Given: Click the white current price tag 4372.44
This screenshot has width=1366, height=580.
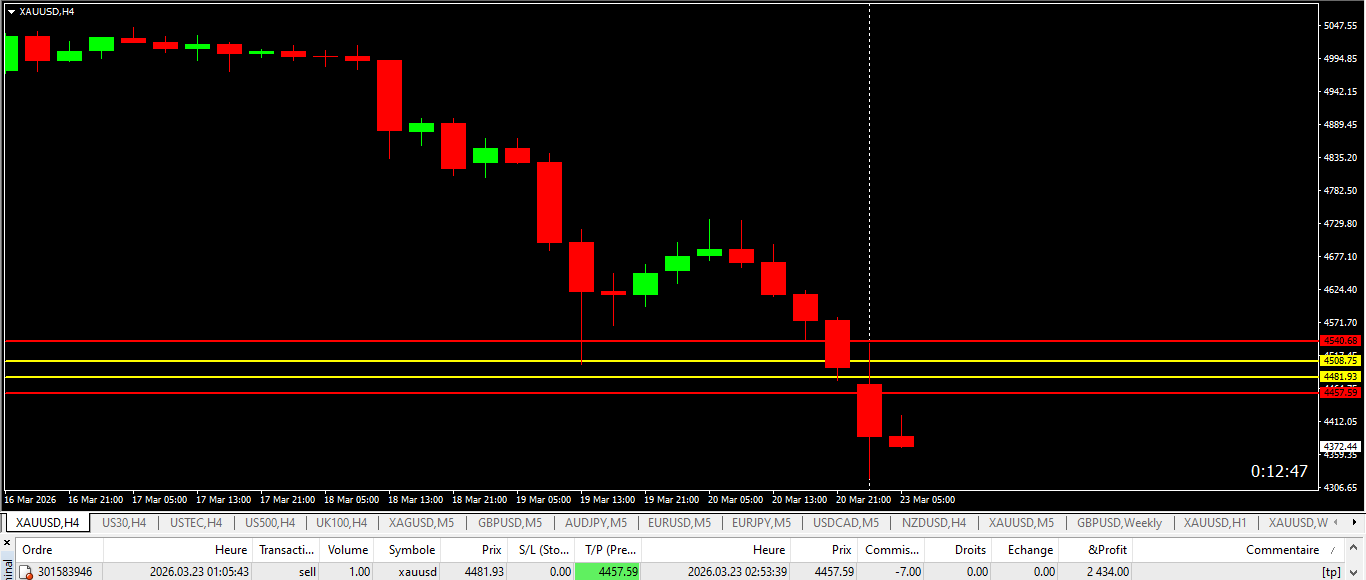Looking at the screenshot, I should [1340, 446].
